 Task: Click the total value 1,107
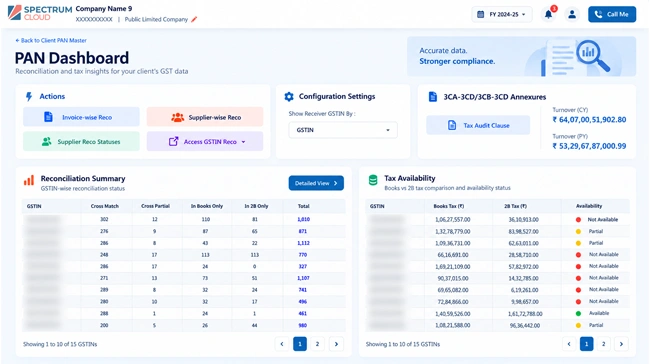303,278
